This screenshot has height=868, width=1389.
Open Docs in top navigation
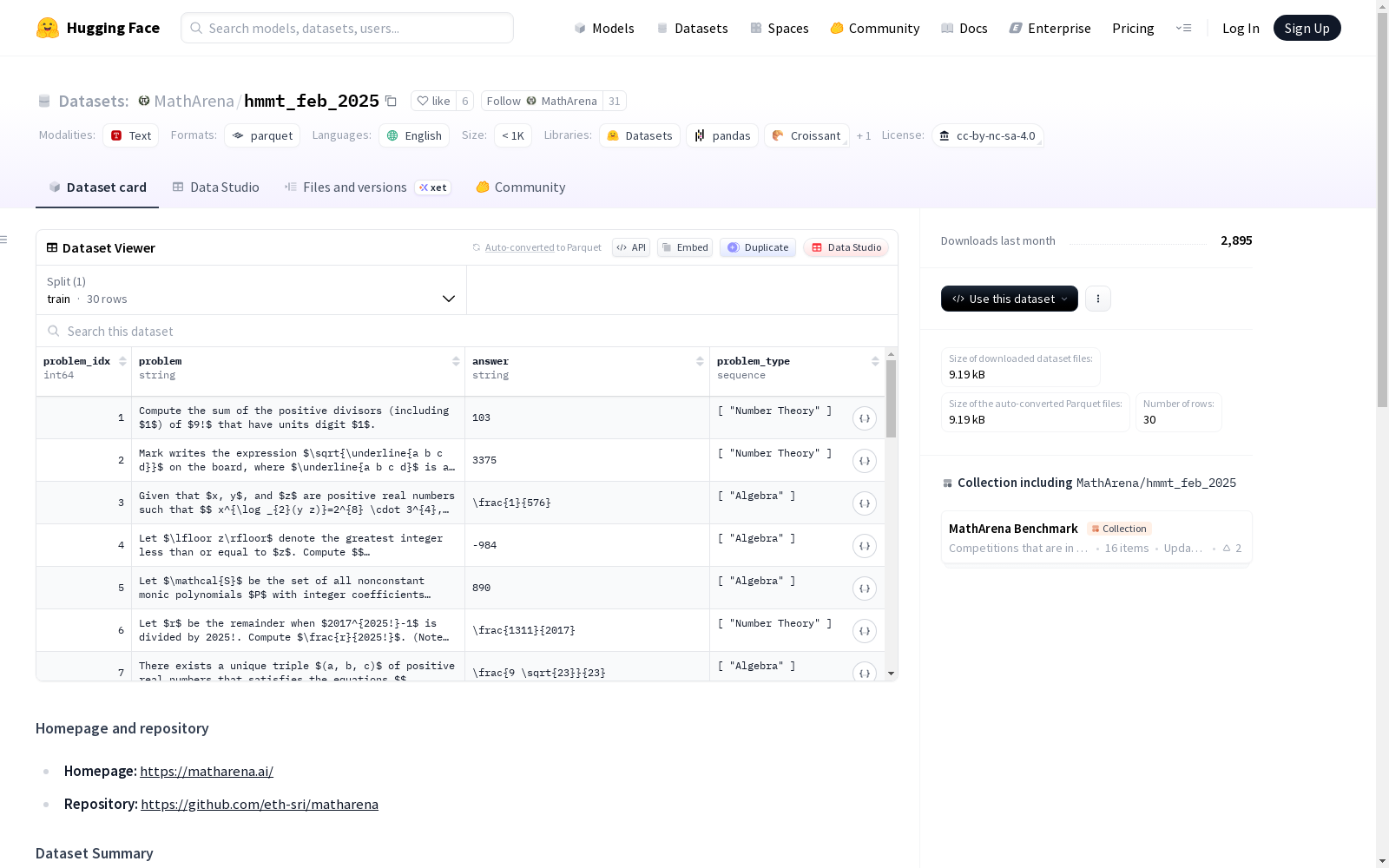pyautogui.click(x=964, y=28)
